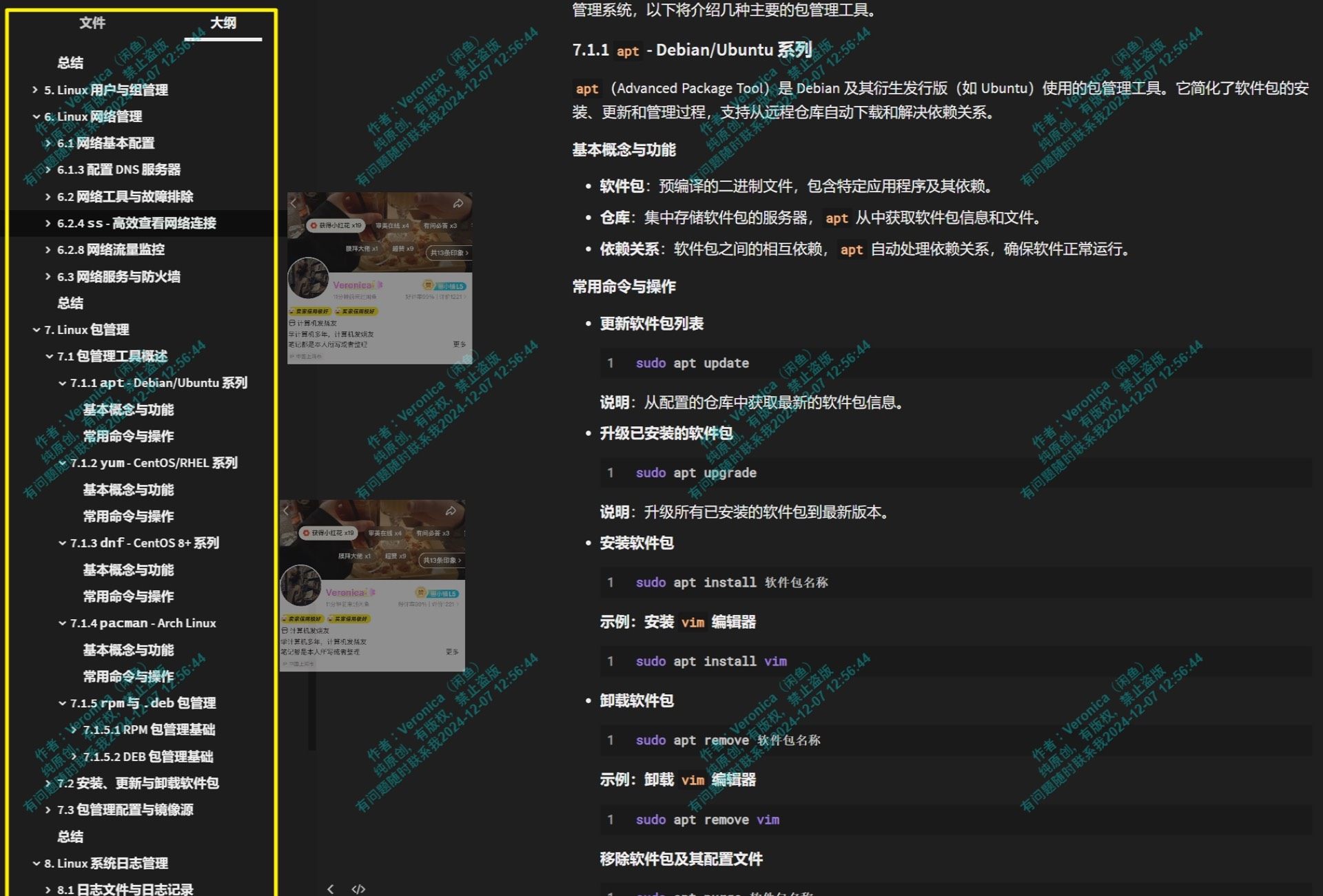Select 6.3 网络服务与防火墙 outline entry
1323x896 pixels.
(119, 276)
